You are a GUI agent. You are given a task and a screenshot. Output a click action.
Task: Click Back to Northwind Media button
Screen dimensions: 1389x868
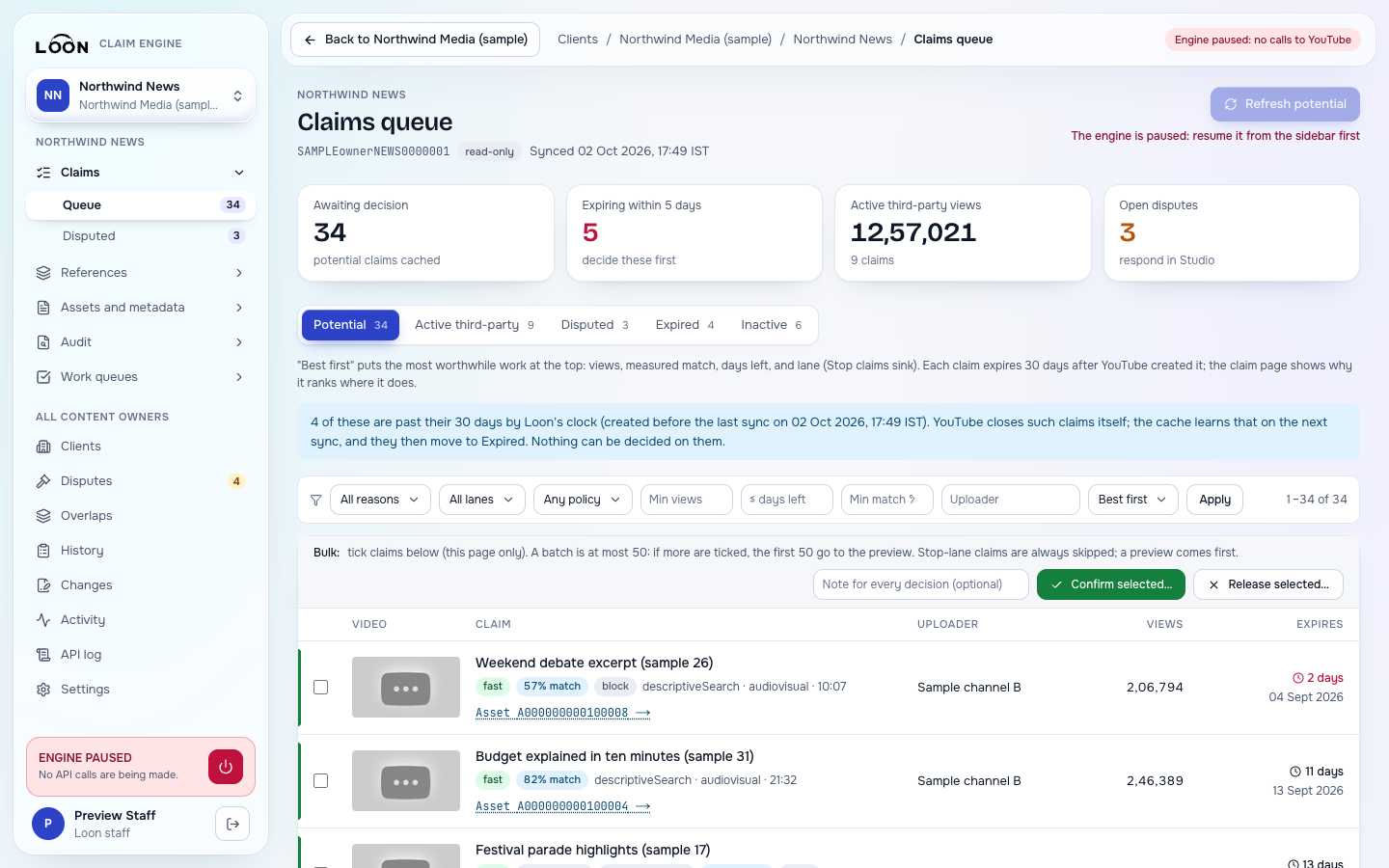[416, 40]
